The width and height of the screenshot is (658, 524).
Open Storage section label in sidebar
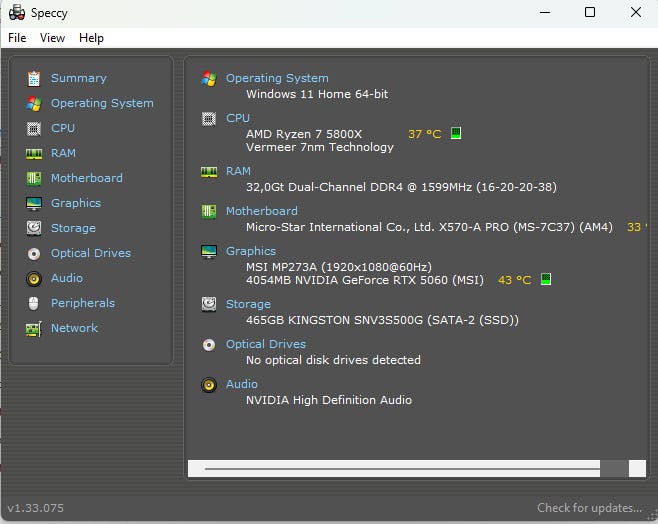click(73, 228)
